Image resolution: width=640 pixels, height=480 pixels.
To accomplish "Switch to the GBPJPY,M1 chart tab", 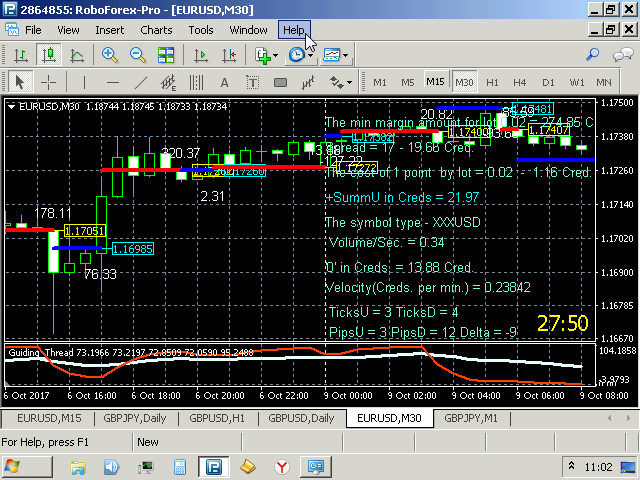I will 471,418.
